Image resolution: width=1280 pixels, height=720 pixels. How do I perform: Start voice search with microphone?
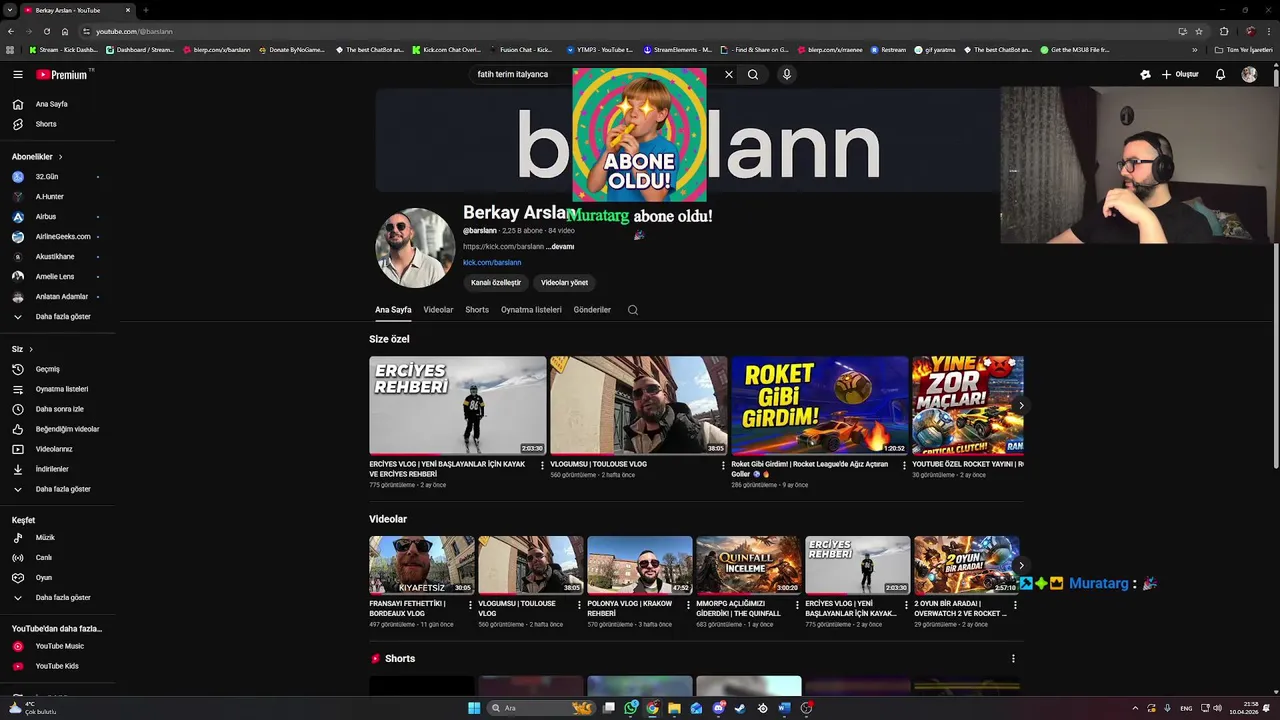click(787, 74)
